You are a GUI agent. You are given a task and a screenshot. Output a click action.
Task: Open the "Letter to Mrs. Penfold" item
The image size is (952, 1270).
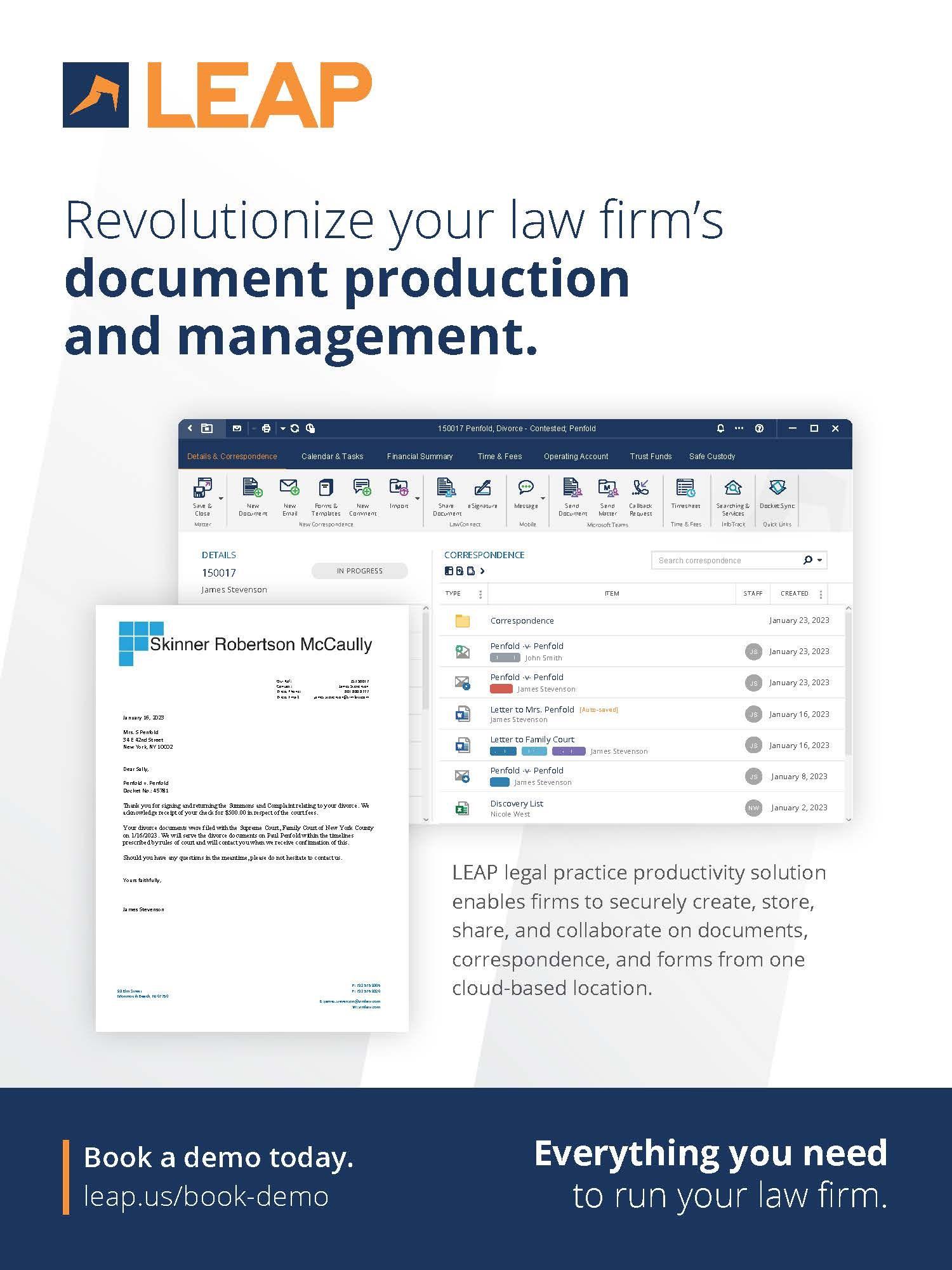tap(532, 709)
